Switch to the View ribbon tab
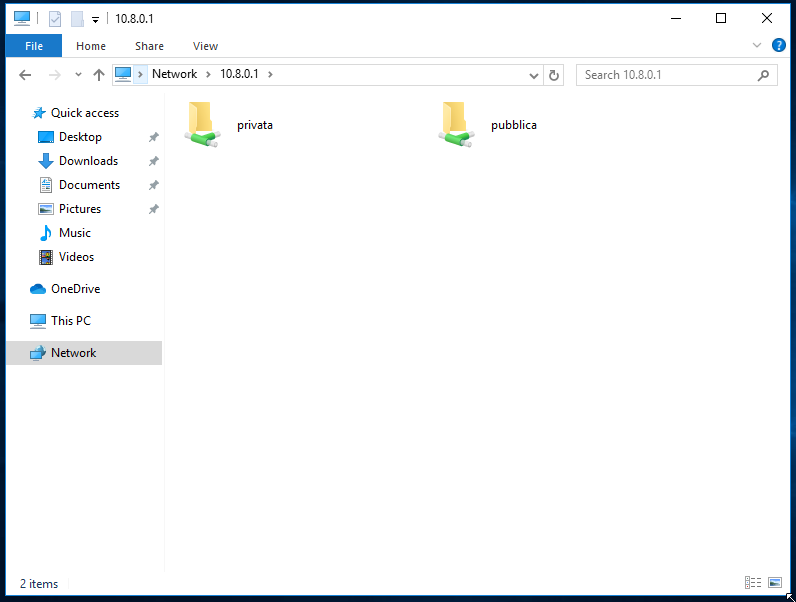Screen dimensions: 796x602 coord(205,46)
